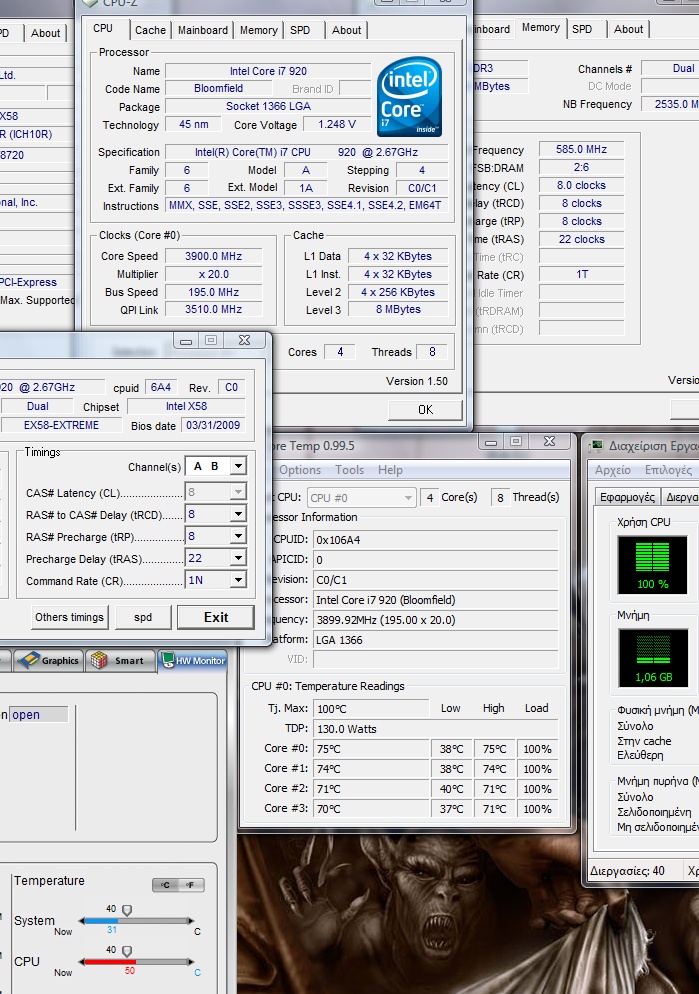This screenshot has height=994, width=699.
Task: Click the Core Speed value 3900.0 MHz
Action: 214,256
